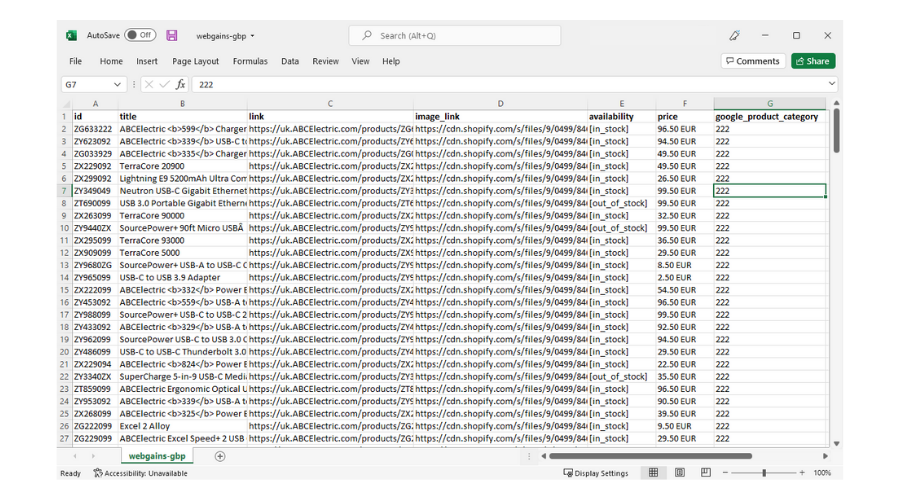Click cell Excel 2 Alloy
The image size is (900, 500).
pyautogui.click(x=183, y=426)
